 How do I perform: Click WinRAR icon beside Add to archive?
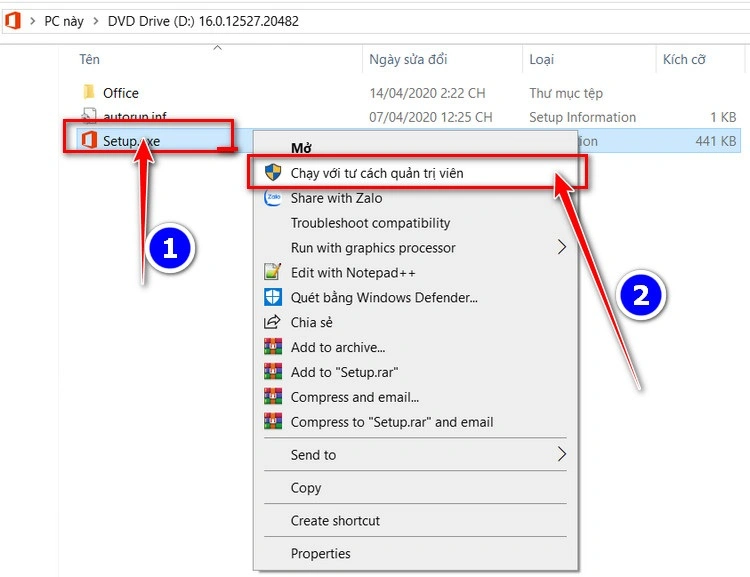point(273,347)
